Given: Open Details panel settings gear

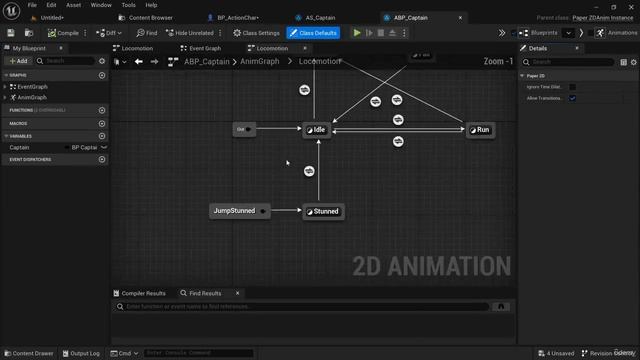Looking at the screenshot, I should coord(633,62).
